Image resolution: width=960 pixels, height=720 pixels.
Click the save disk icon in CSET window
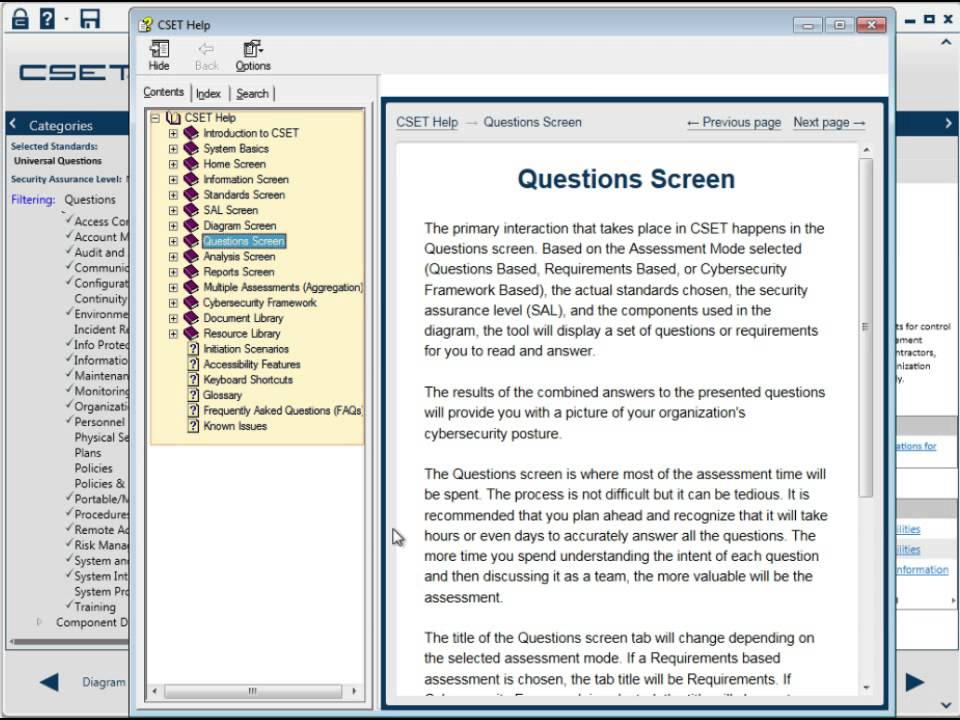click(90, 18)
